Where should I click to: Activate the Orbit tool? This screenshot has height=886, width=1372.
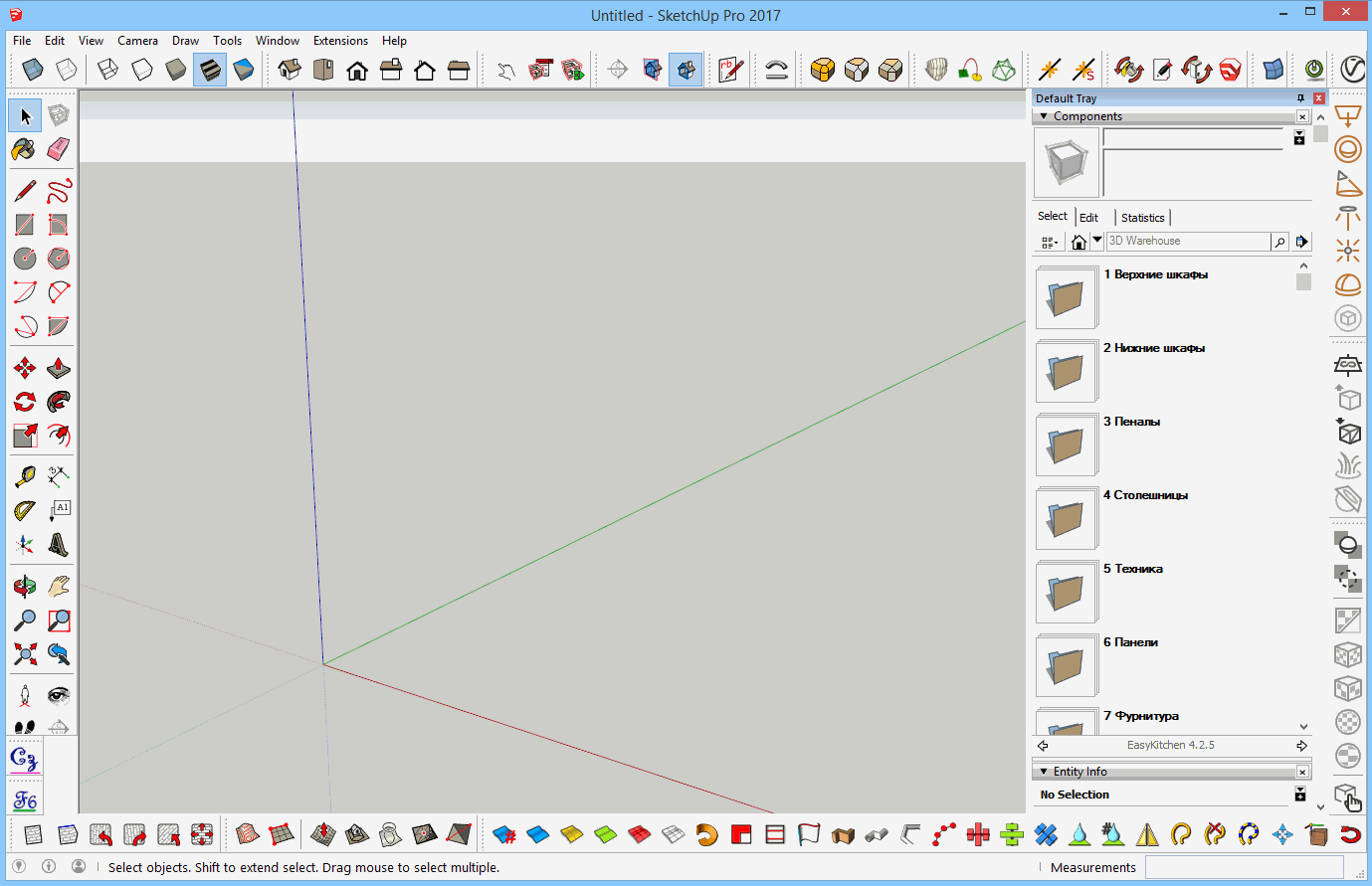[25, 587]
